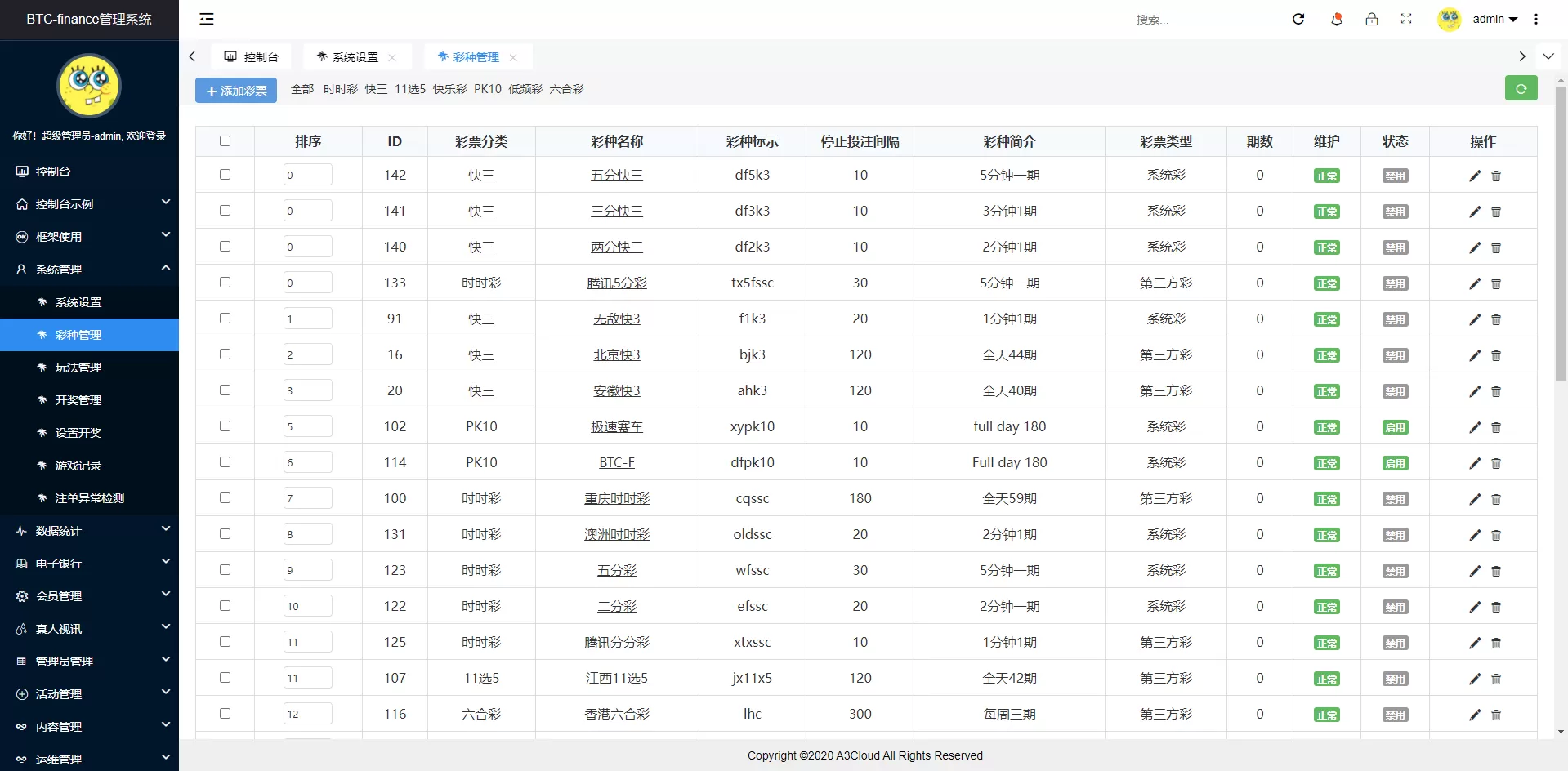The height and width of the screenshot is (771, 1568).
Task: Check the checkbox for row ID 142
Action: [225, 174]
